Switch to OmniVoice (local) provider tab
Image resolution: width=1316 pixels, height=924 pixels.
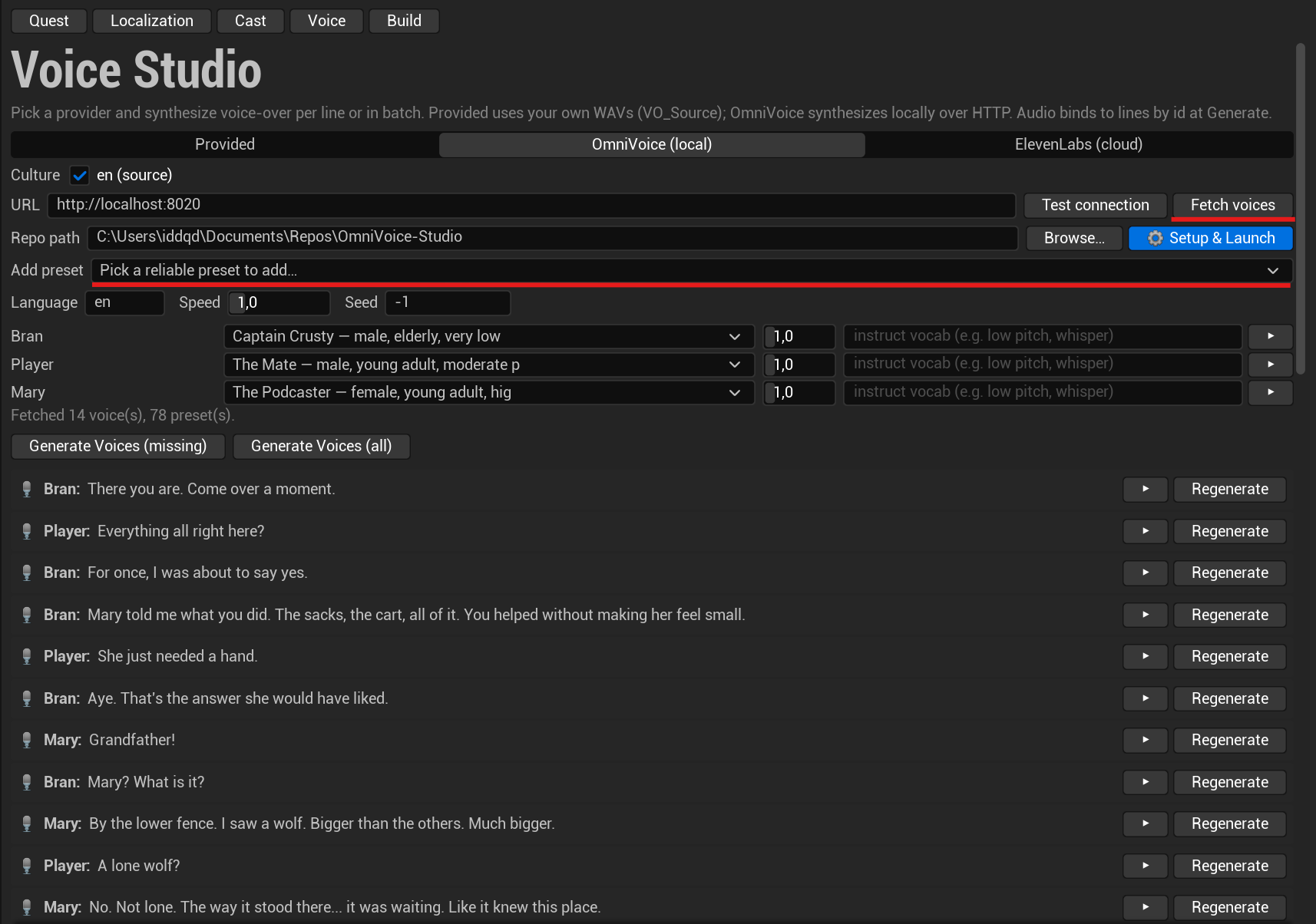(652, 144)
